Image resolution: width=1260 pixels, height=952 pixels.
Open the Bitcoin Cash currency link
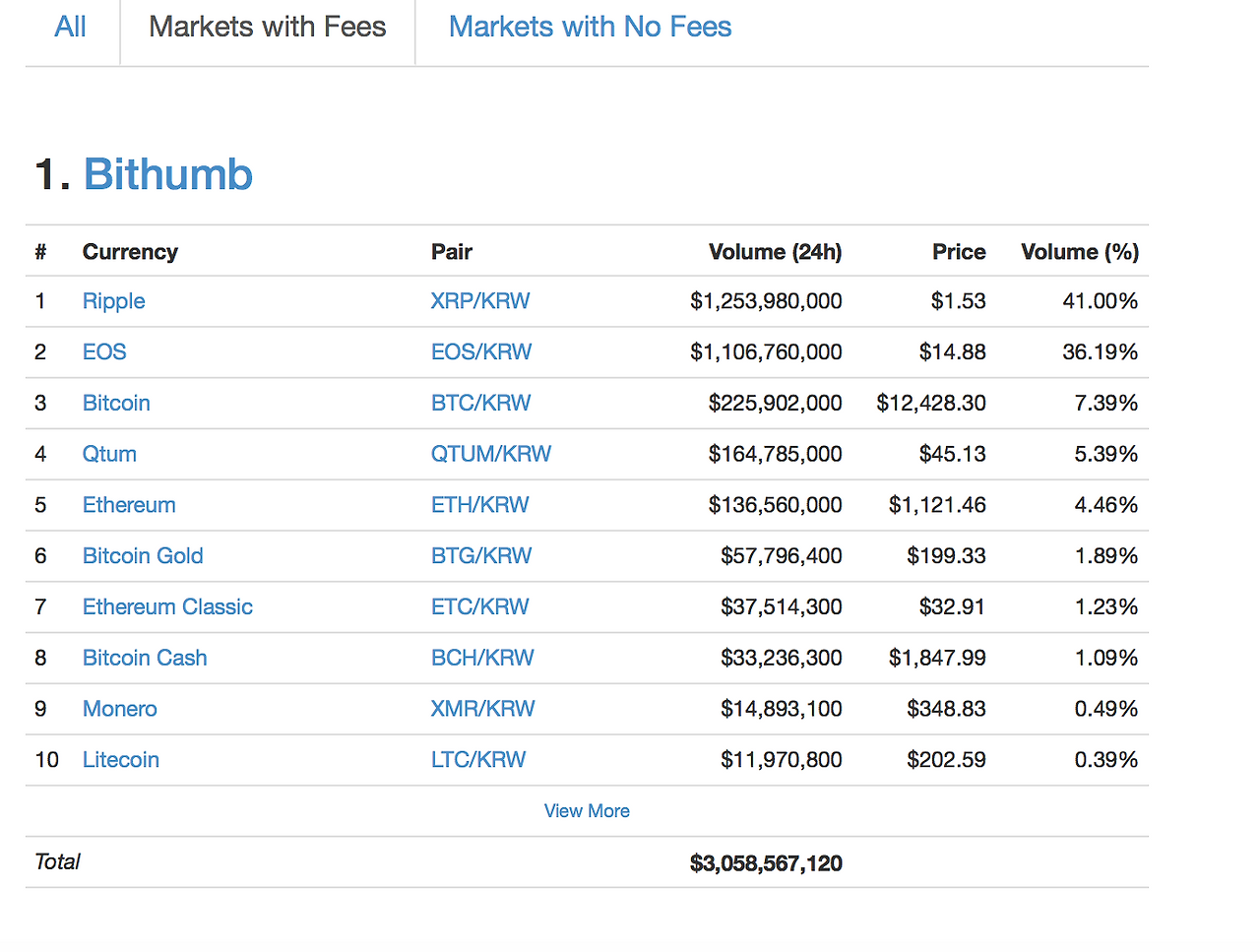(145, 659)
